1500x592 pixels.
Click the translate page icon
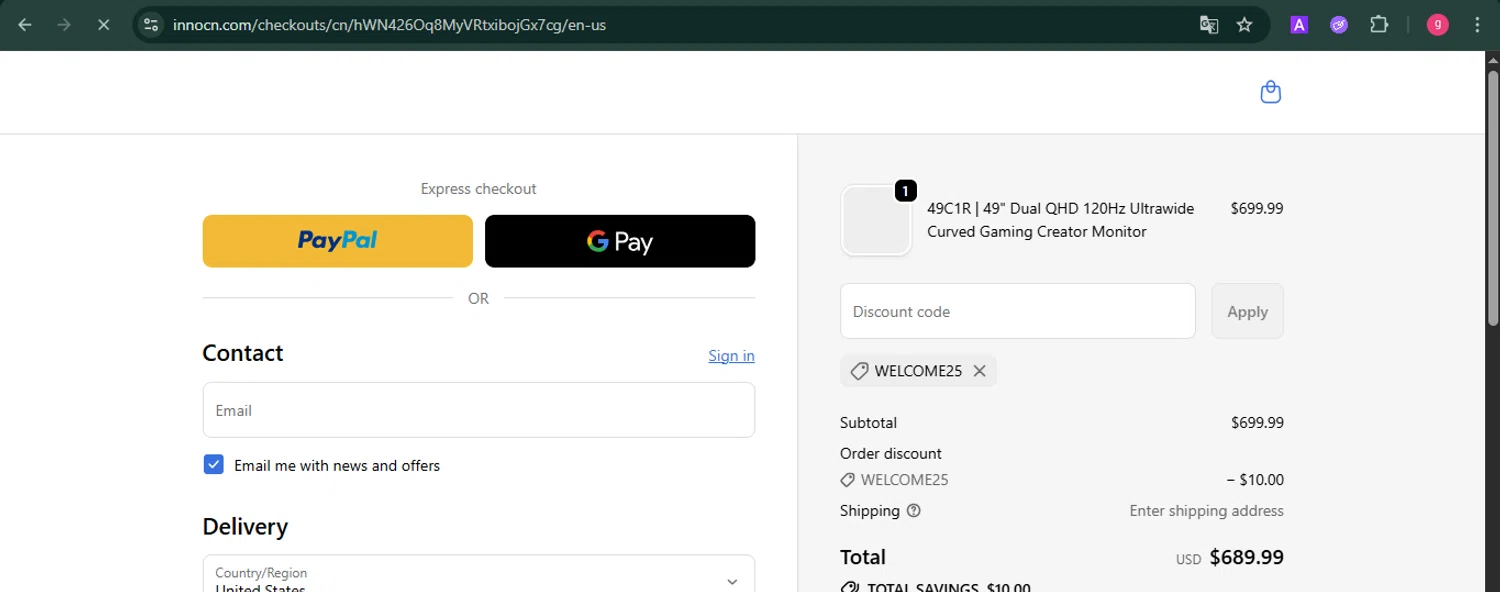[1209, 25]
